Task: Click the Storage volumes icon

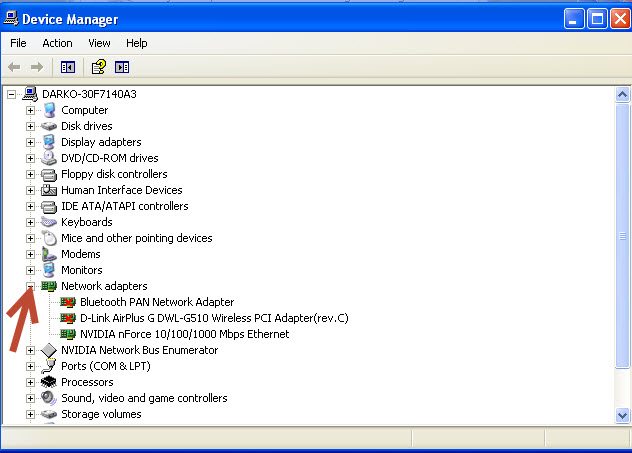Action: (x=49, y=414)
